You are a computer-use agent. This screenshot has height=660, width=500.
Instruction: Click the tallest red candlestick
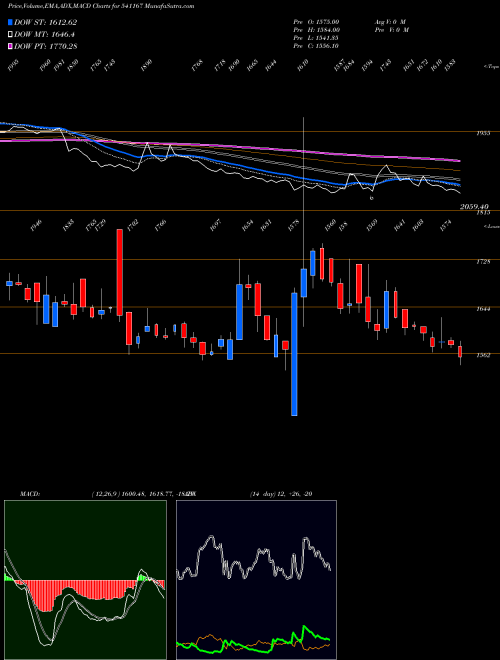120,272
